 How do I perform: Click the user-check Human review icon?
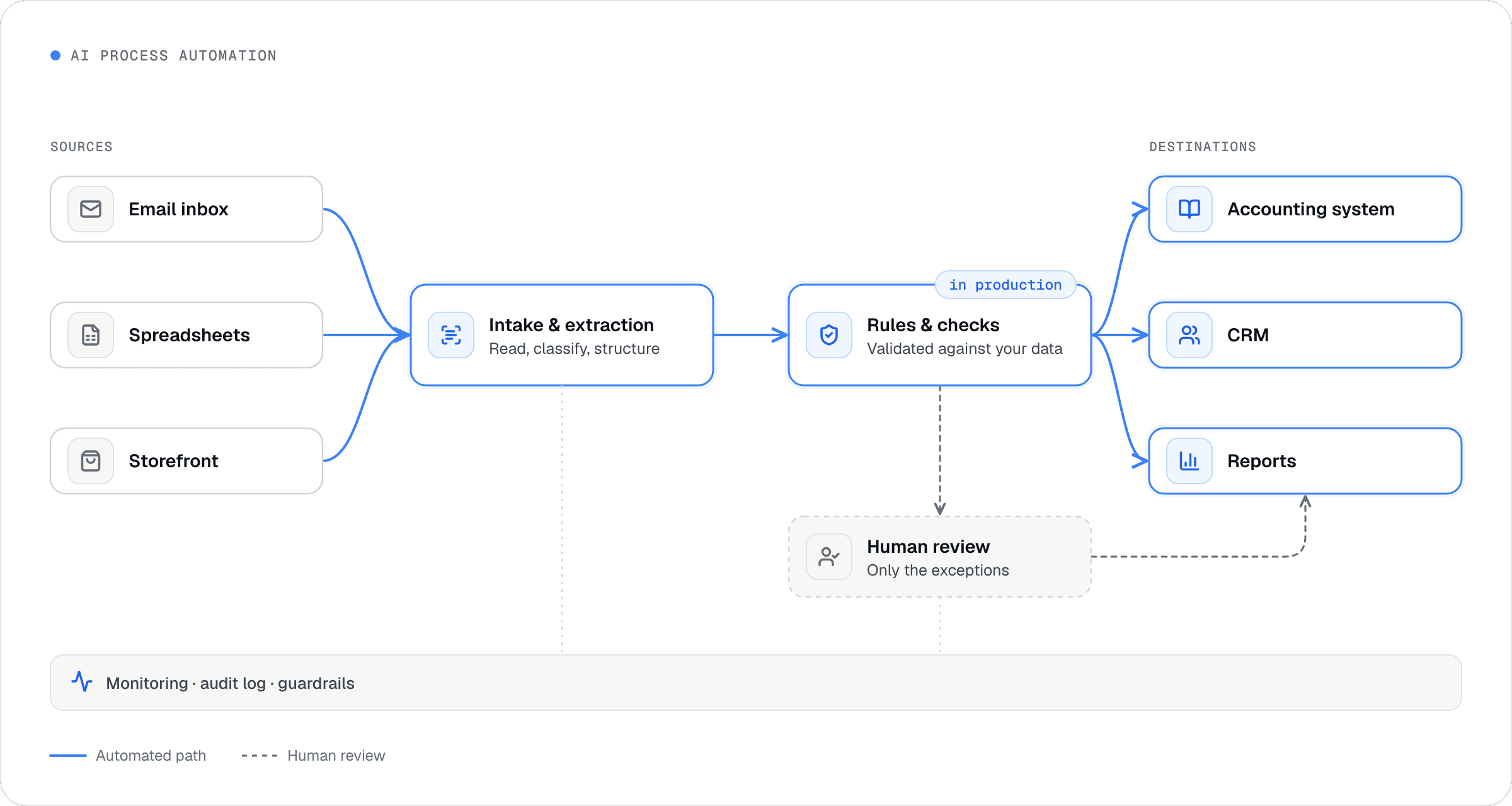[x=829, y=557]
